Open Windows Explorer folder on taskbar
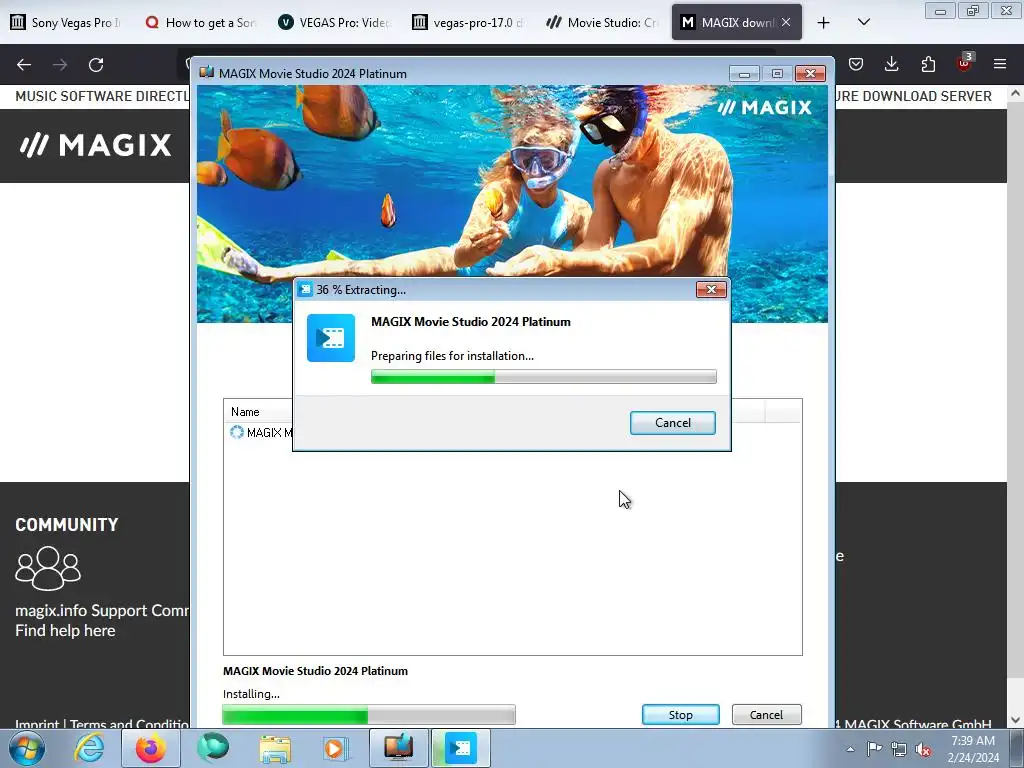This screenshot has height=768, width=1024. click(275, 748)
